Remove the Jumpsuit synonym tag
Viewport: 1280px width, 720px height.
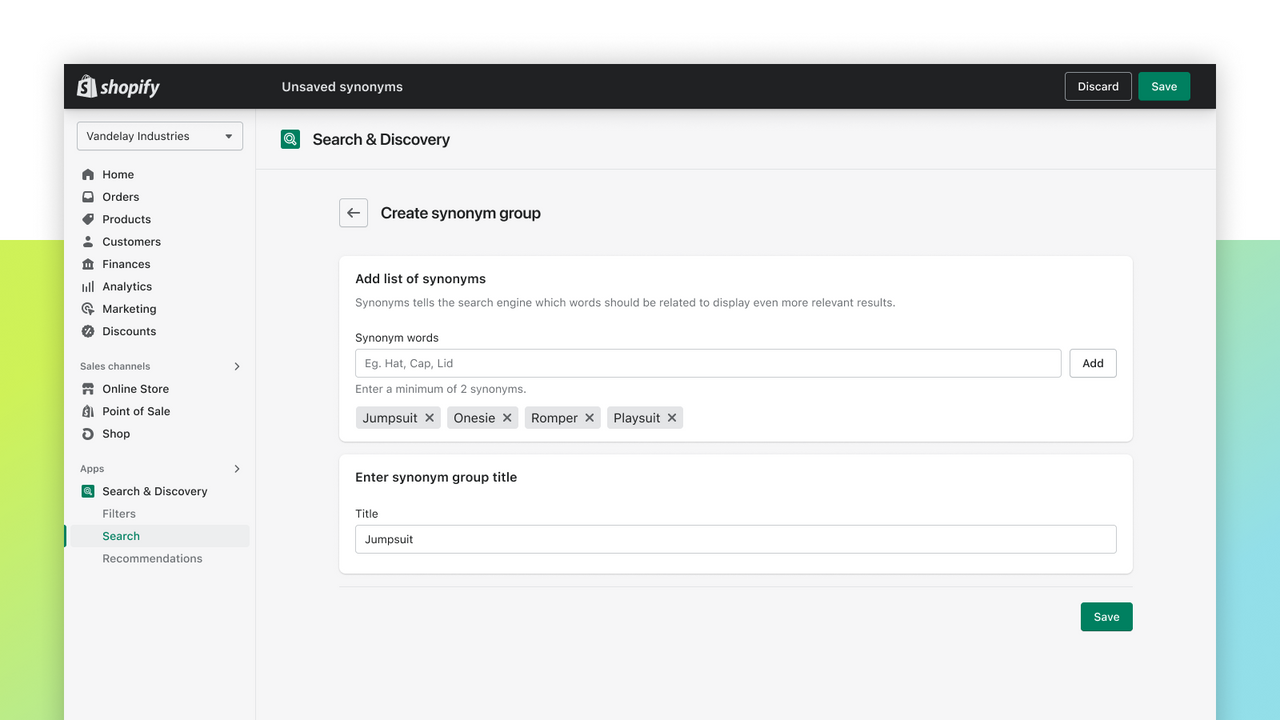(x=430, y=418)
